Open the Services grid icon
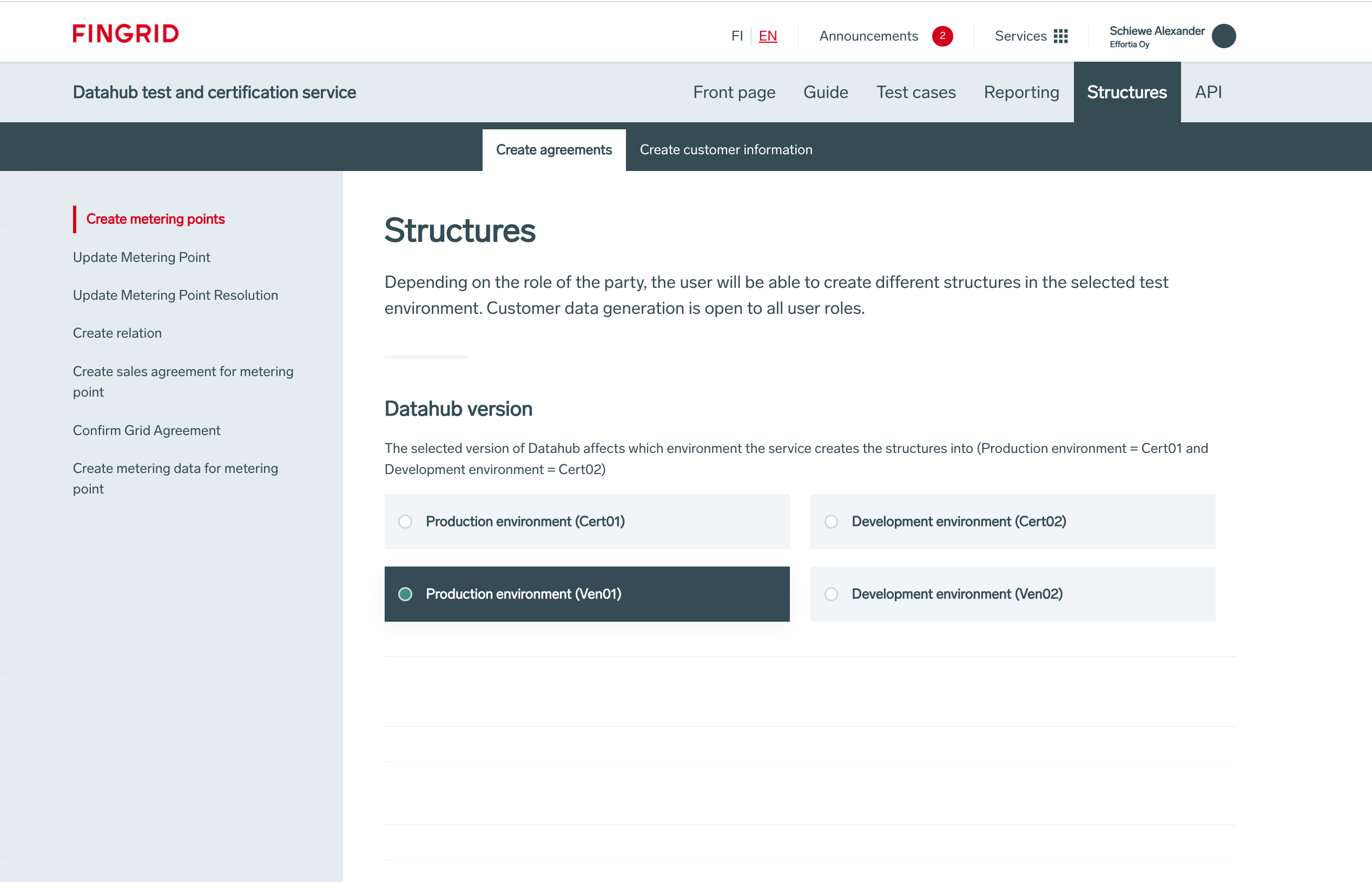1372x882 pixels. tap(1060, 36)
